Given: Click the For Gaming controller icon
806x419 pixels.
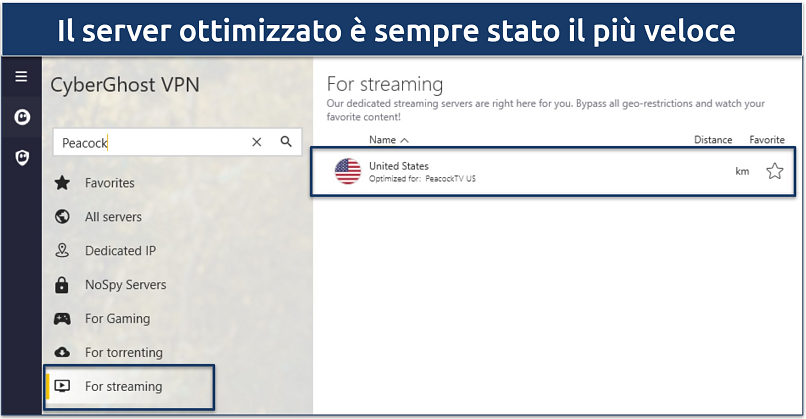Looking at the screenshot, I should pyautogui.click(x=62, y=319).
